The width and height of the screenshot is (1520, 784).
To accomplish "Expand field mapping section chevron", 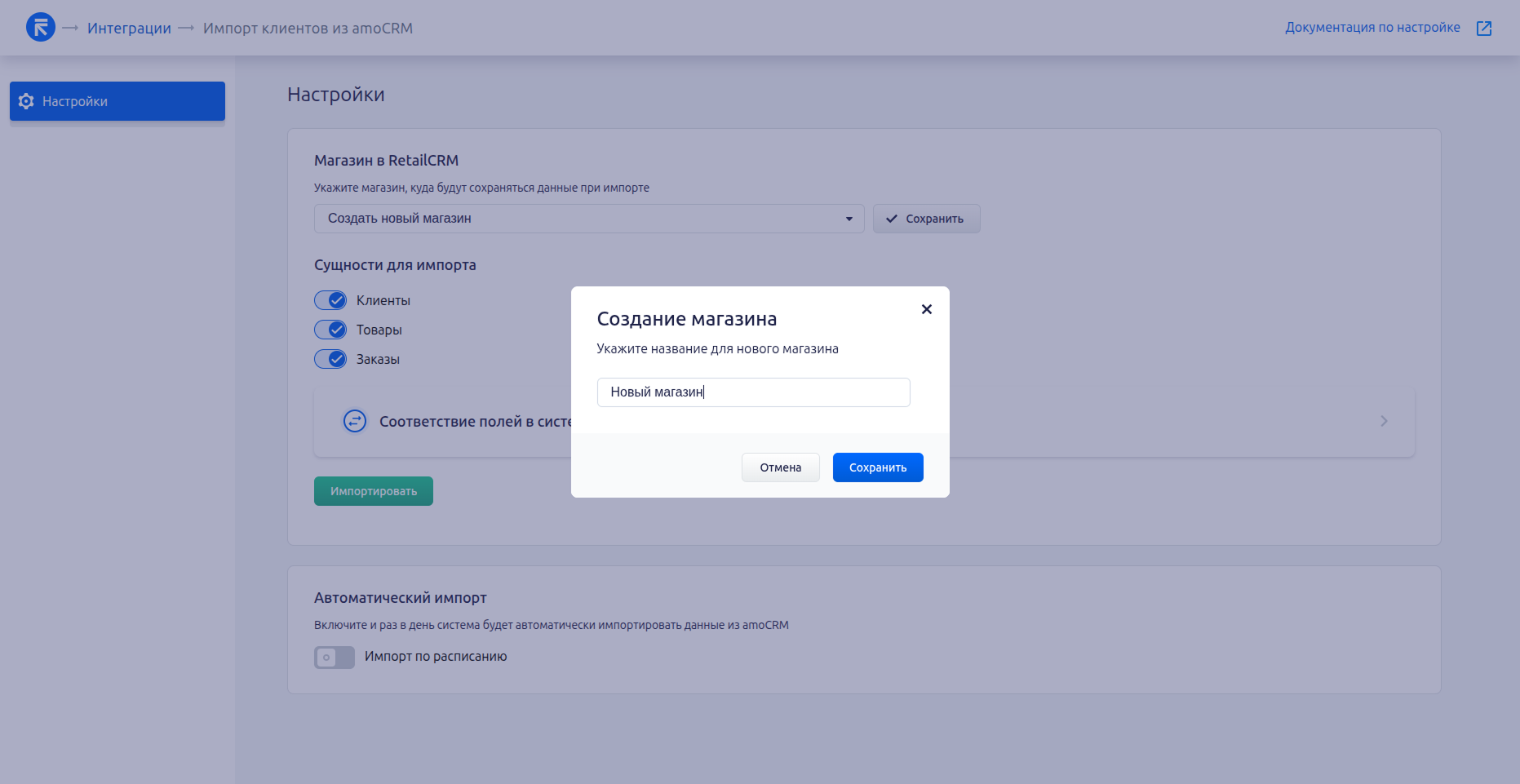I will 1384,421.
